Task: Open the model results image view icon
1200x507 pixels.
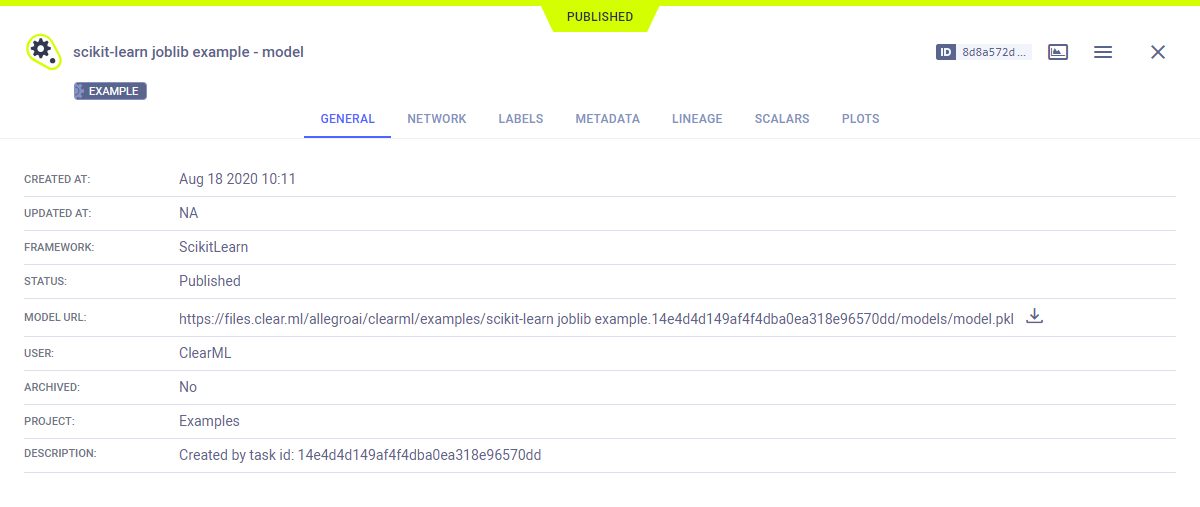Action: 1058,52
